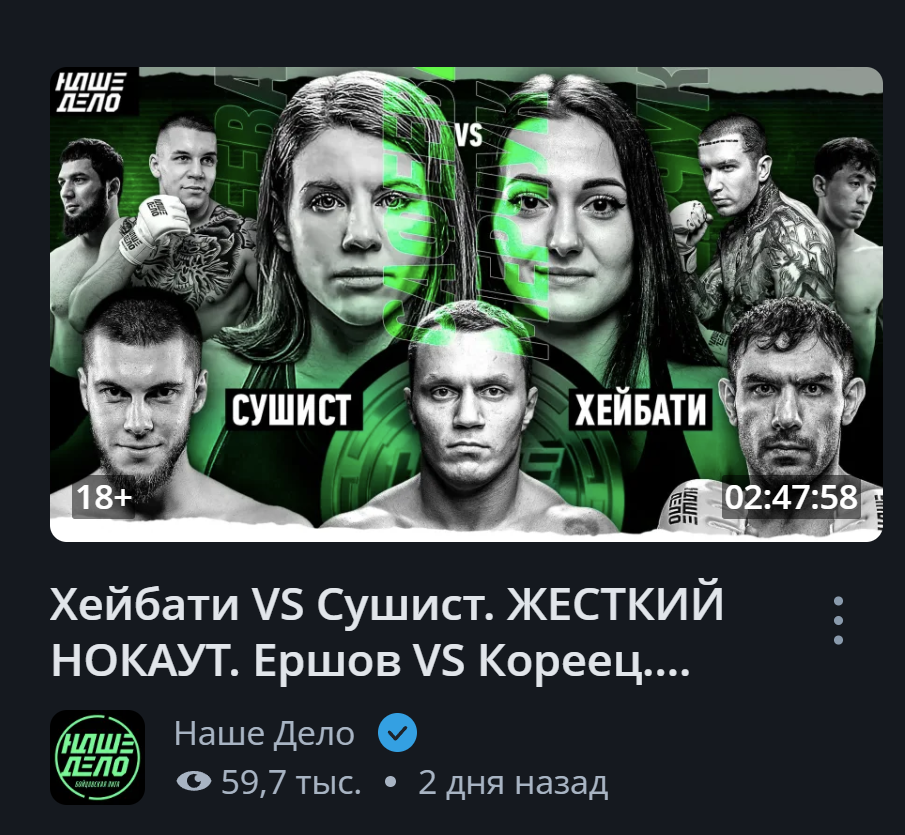Image resolution: width=905 pixels, height=835 pixels.
Task: Click the 18+ age rating badge
Action: pyautogui.click(x=104, y=497)
